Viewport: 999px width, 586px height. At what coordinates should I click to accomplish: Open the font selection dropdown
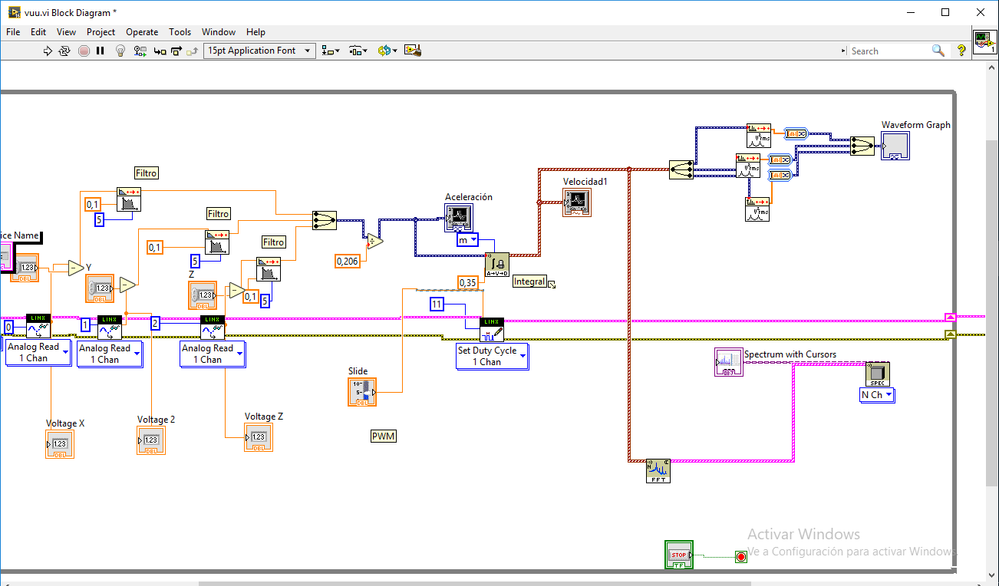click(x=259, y=51)
